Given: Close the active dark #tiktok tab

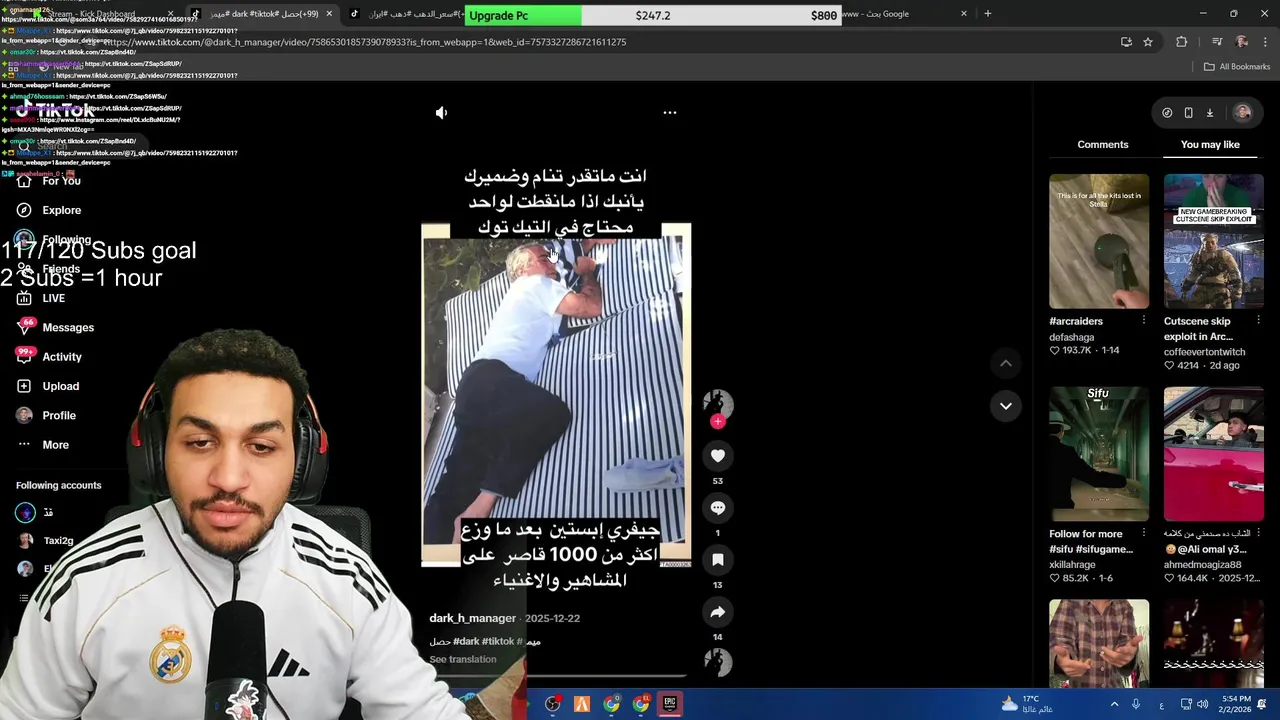Looking at the screenshot, I should pos(328,14).
